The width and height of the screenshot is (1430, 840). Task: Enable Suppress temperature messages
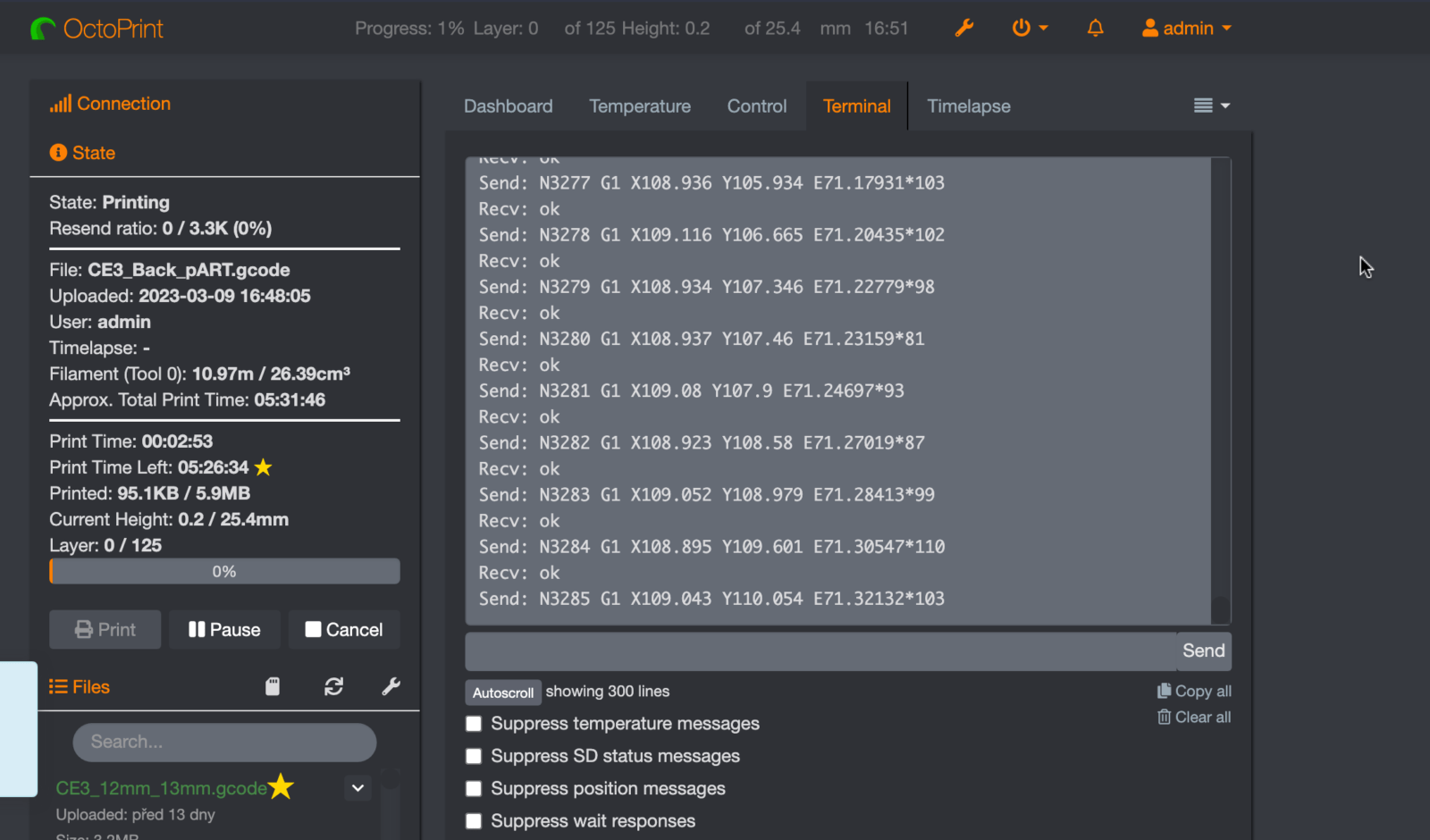point(474,724)
